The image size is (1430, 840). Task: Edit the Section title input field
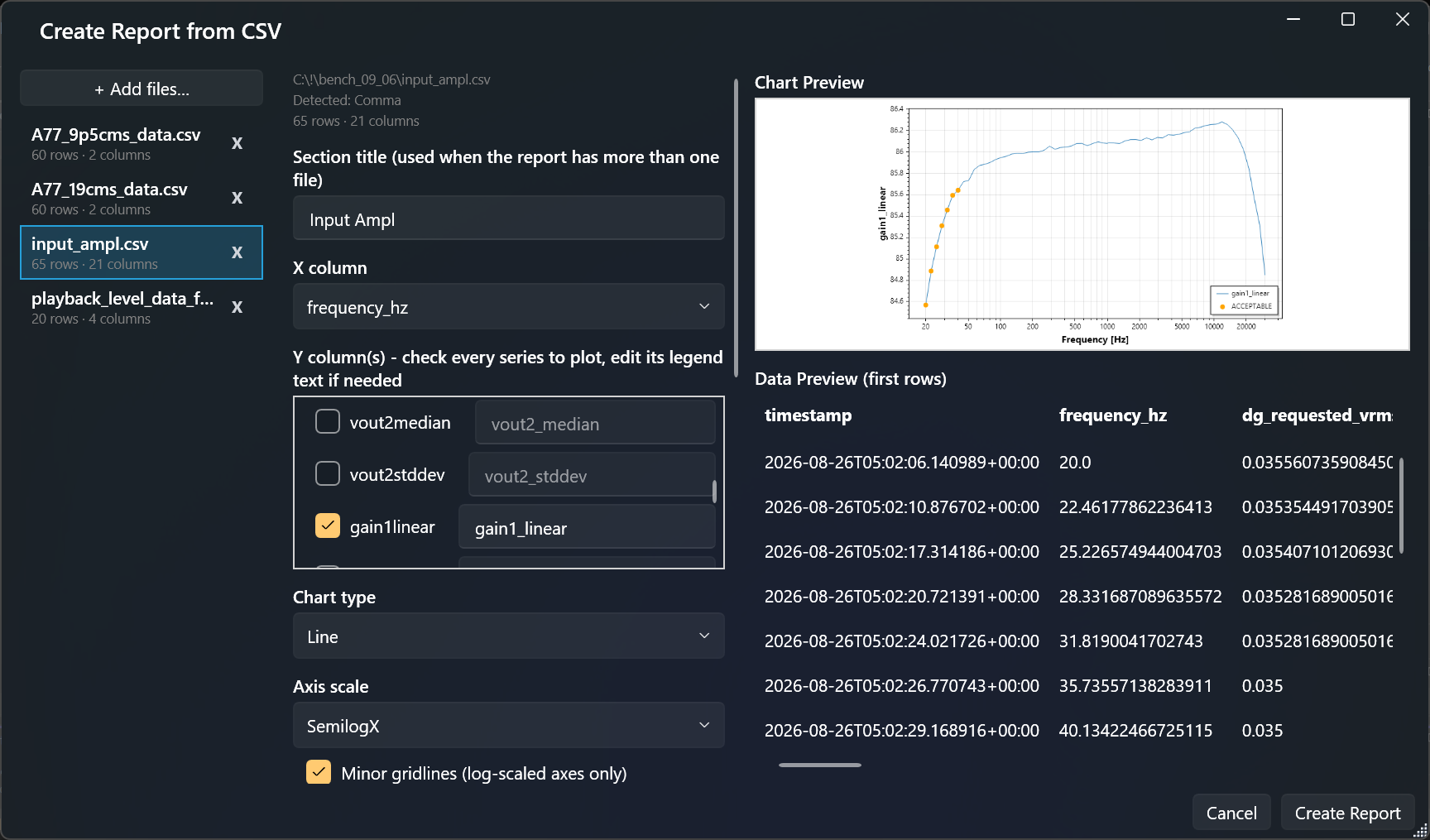click(x=509, y=218)
